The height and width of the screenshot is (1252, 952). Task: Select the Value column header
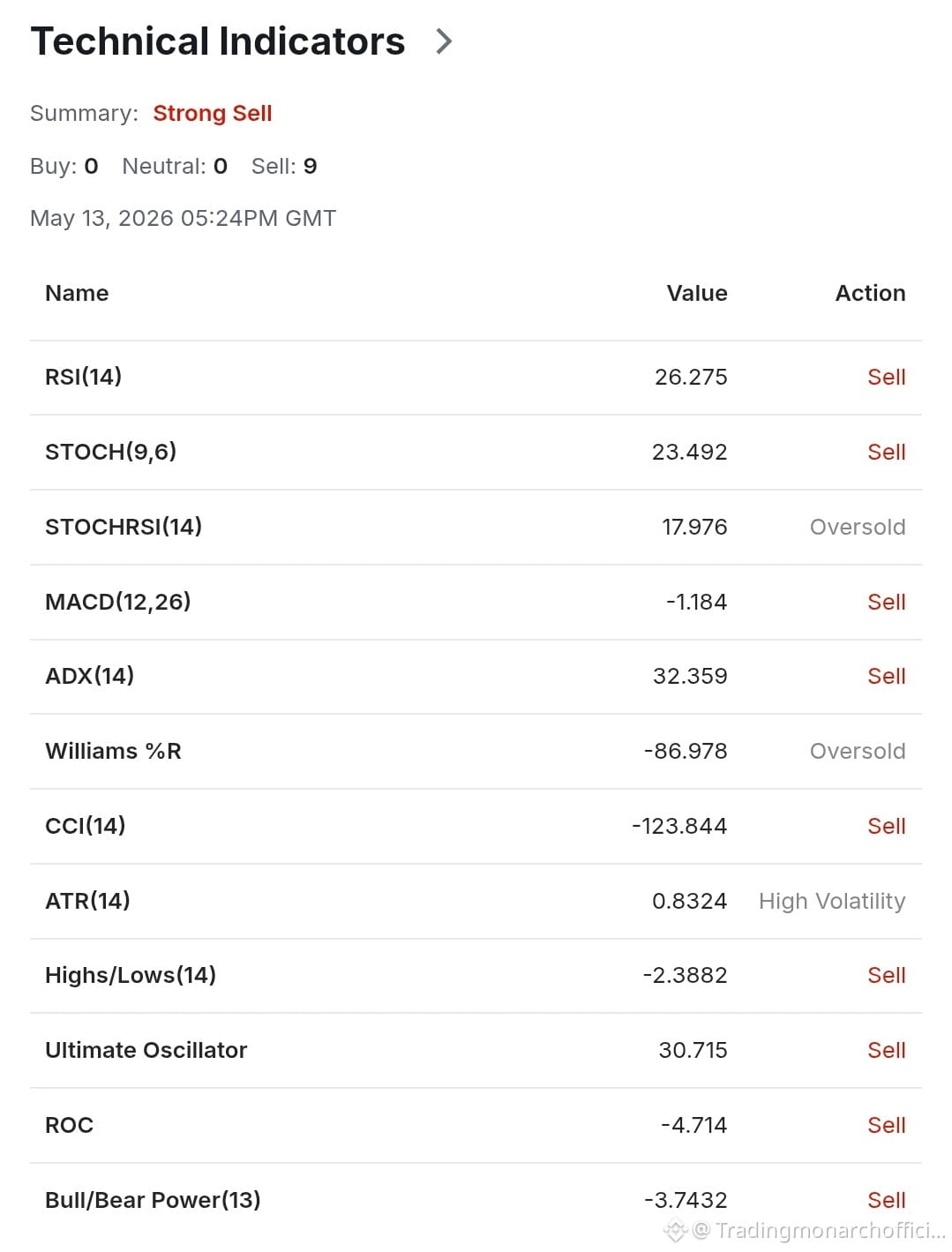[x=697, y=293]
